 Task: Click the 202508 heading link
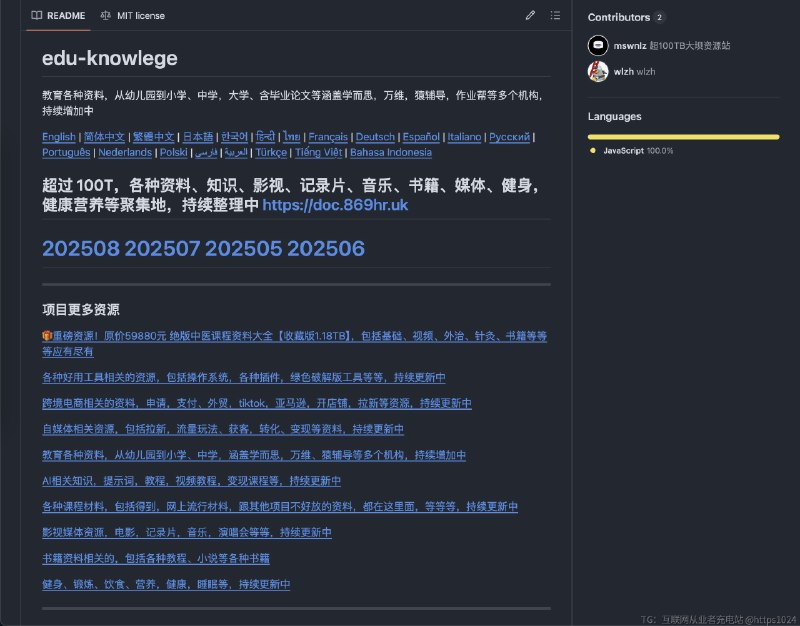click(x=81, y=248)
